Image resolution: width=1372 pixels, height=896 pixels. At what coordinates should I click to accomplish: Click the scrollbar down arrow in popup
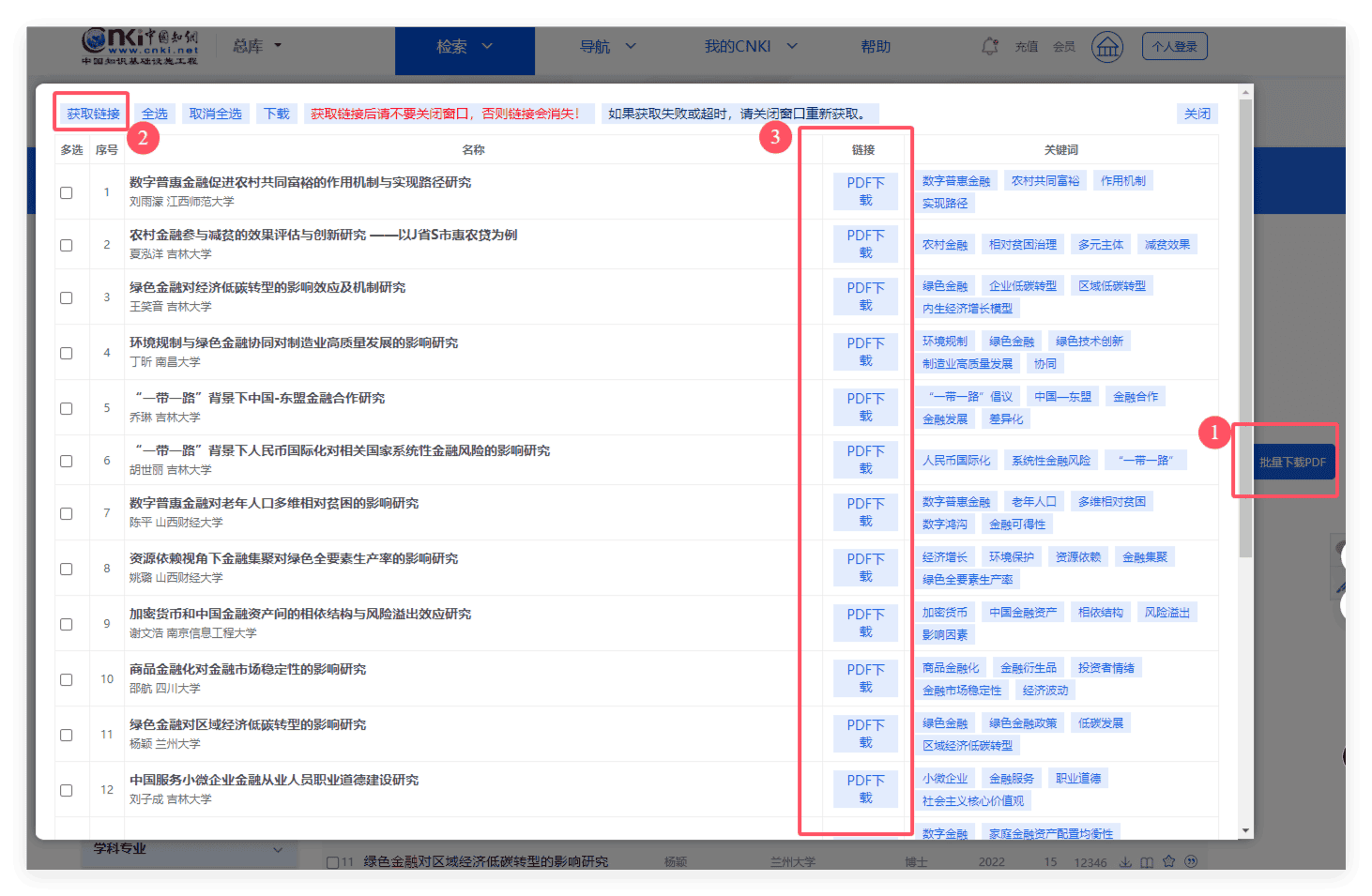click(1245, 830)
